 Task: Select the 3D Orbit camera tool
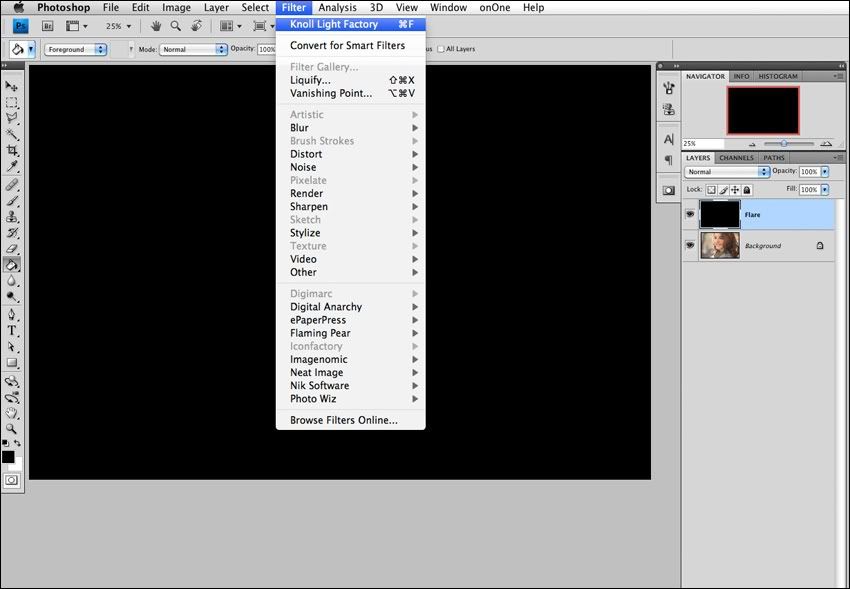pyautogui.click(x=11, y=398)
